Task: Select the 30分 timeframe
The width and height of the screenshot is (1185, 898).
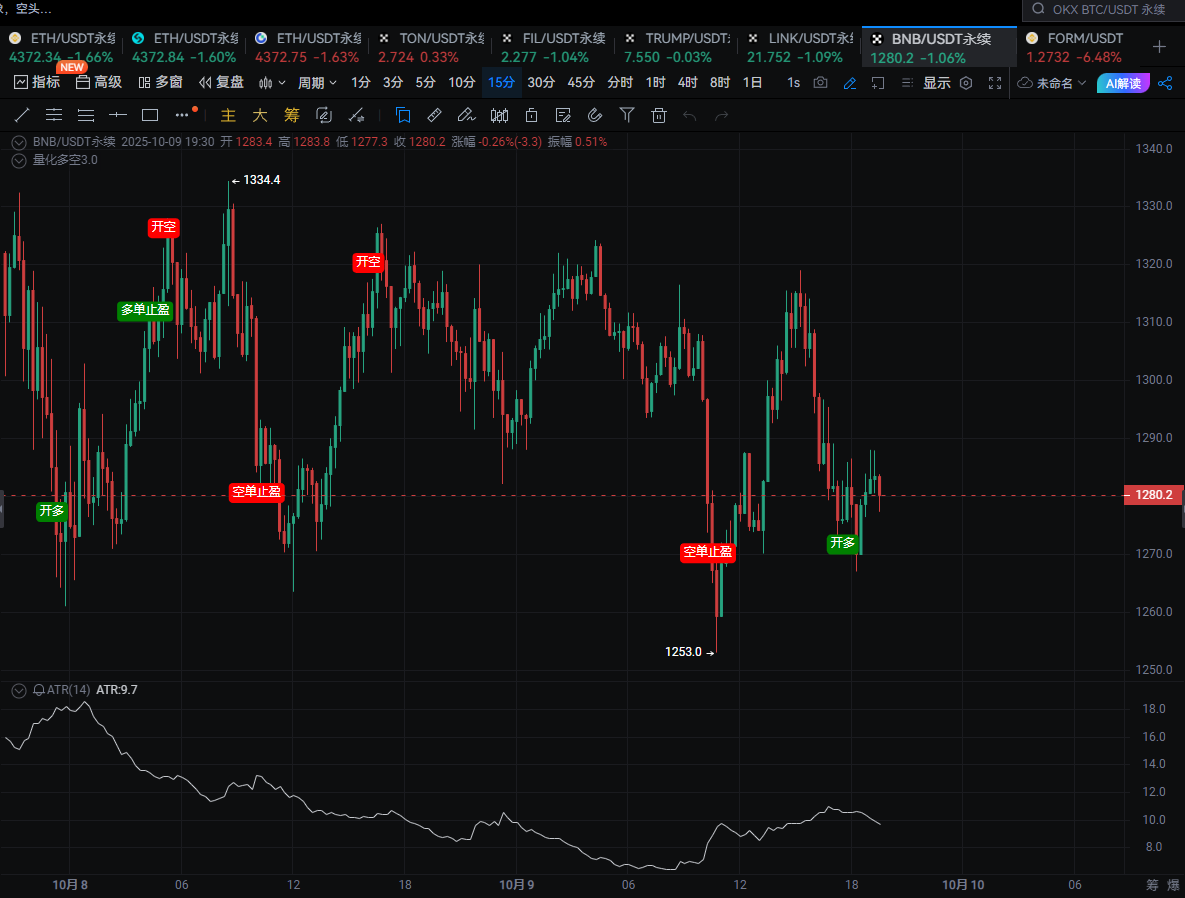Action: (541, 83)
